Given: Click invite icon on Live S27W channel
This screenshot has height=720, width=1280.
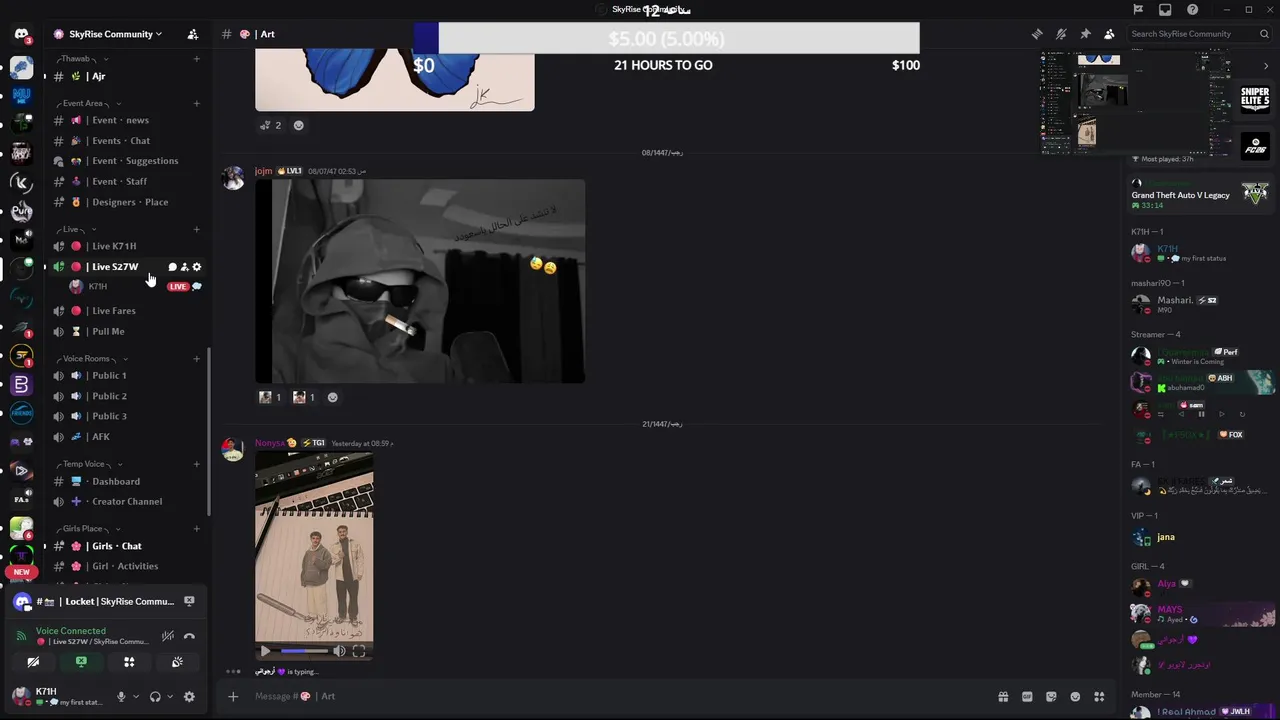Looking at the screenshot, I should [184, 267].
